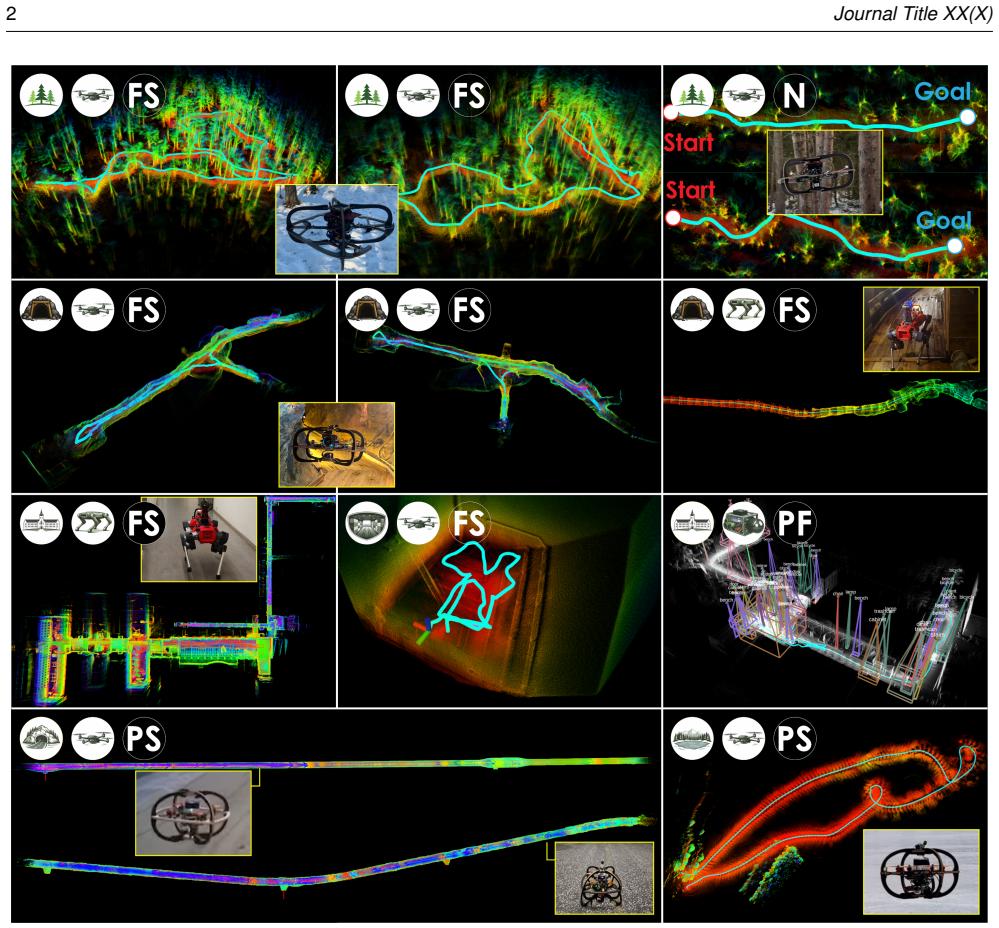Click the photo of the red legged robot in the mine
The height and width of the screenshot is (928, 999).
click(x=921, y=329)
